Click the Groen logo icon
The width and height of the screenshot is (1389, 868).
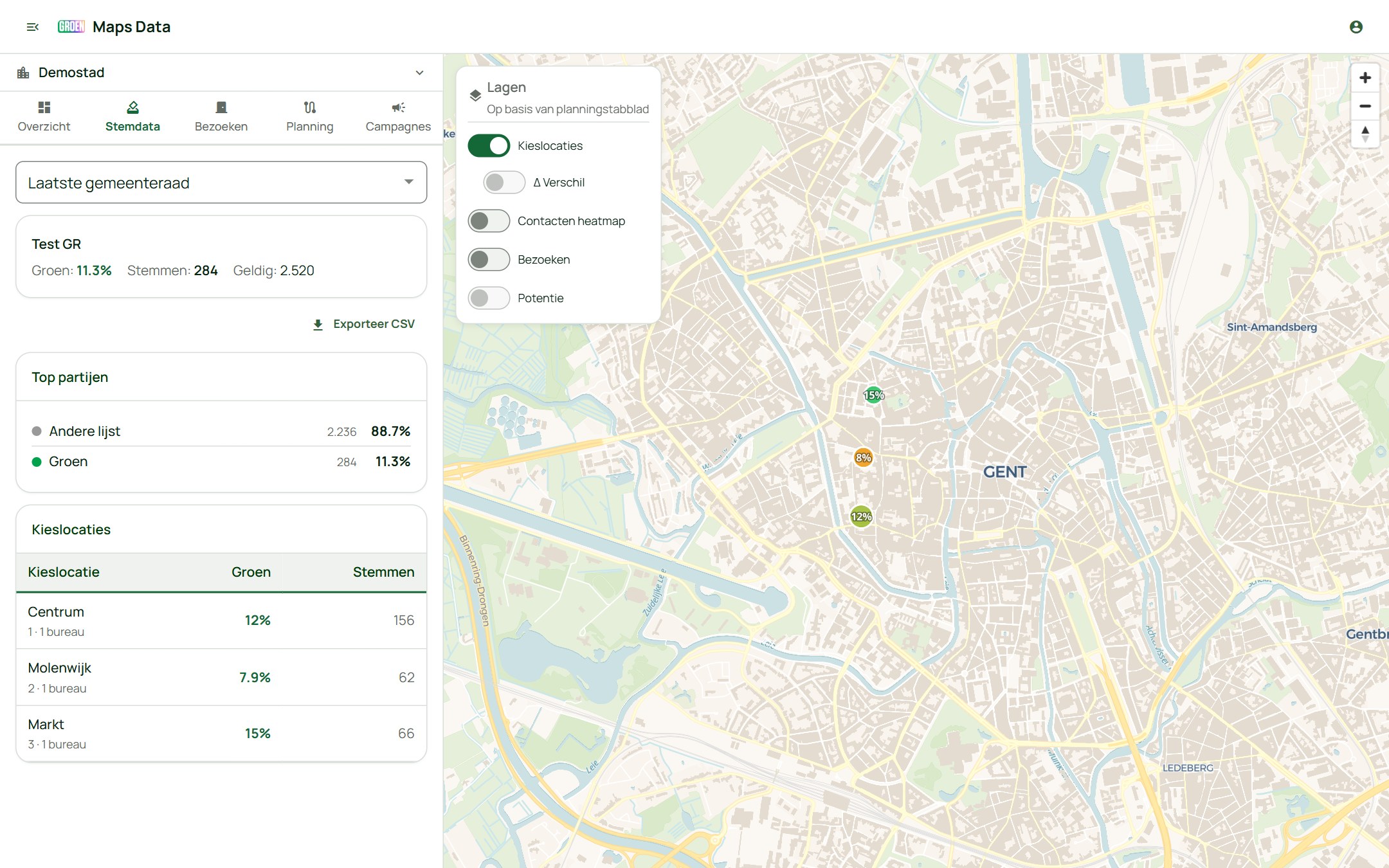(x=71, y=26)
